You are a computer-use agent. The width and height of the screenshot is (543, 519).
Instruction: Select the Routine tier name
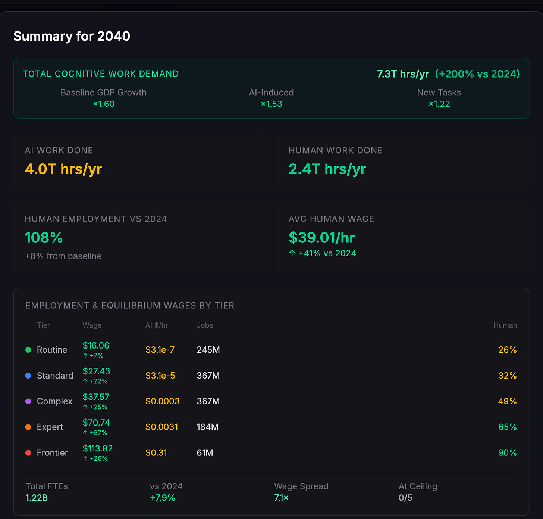click(x=52, y=350)
